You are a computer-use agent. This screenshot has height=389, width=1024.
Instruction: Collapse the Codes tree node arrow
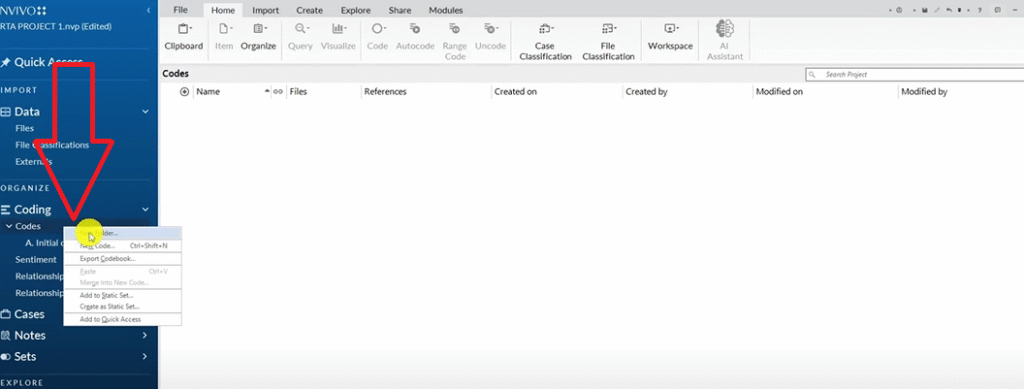9,226
